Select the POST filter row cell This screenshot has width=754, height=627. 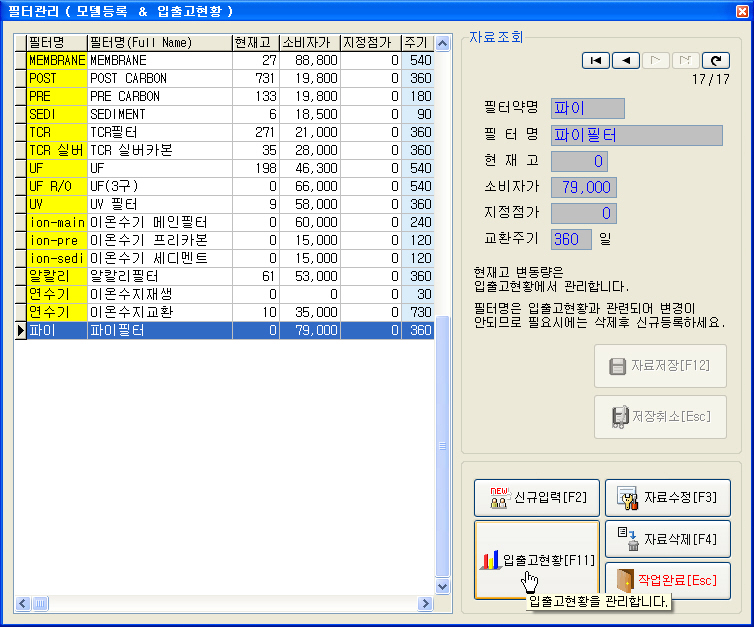click(57, 78)
